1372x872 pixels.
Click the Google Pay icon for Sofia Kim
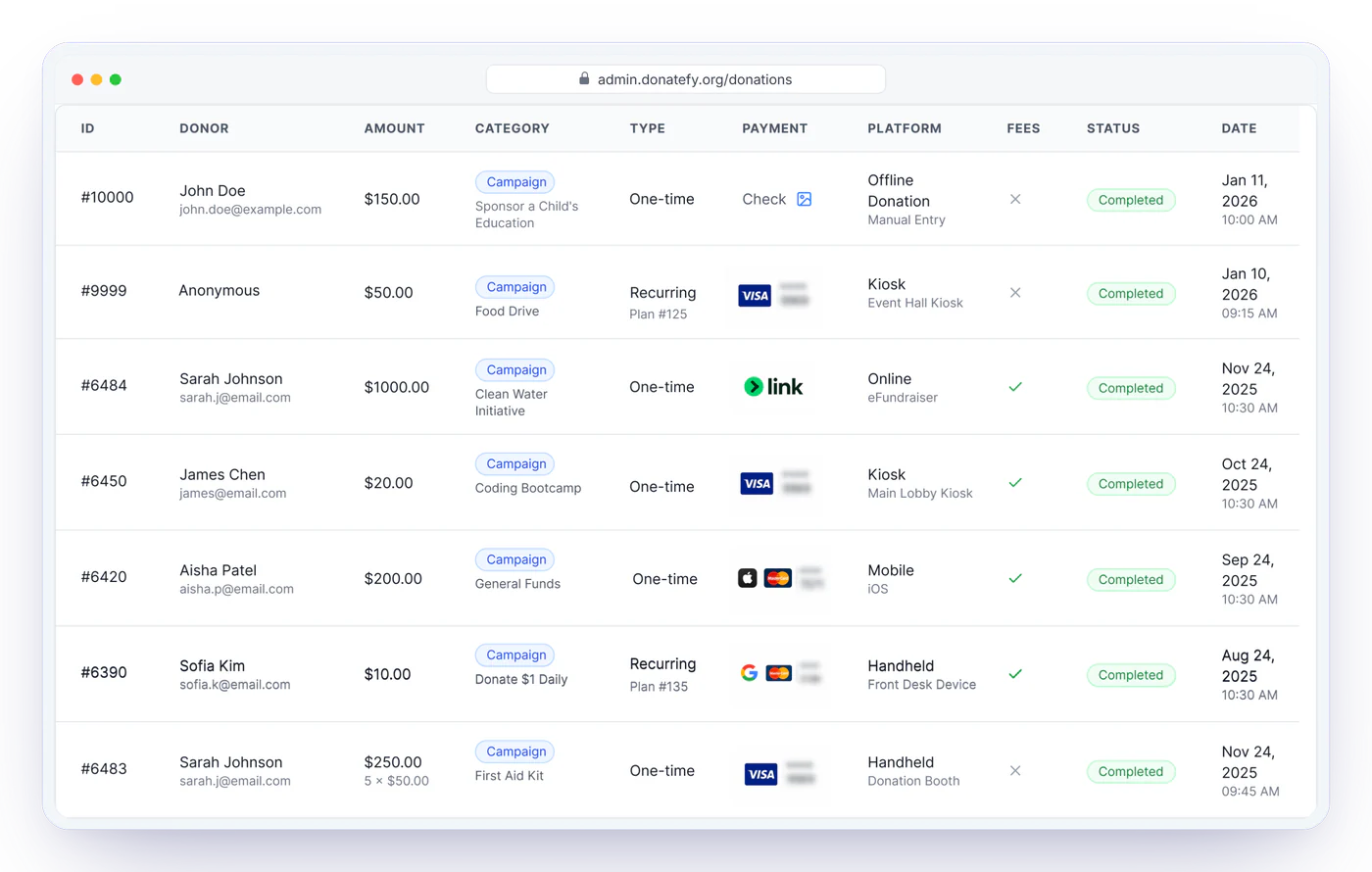point(749,673)
